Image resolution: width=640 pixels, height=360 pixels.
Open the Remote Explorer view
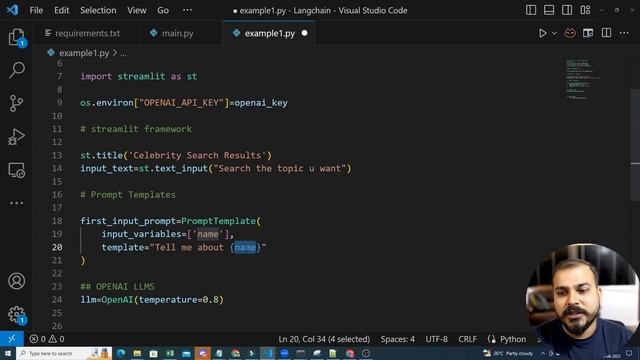[x=16, y=170]
